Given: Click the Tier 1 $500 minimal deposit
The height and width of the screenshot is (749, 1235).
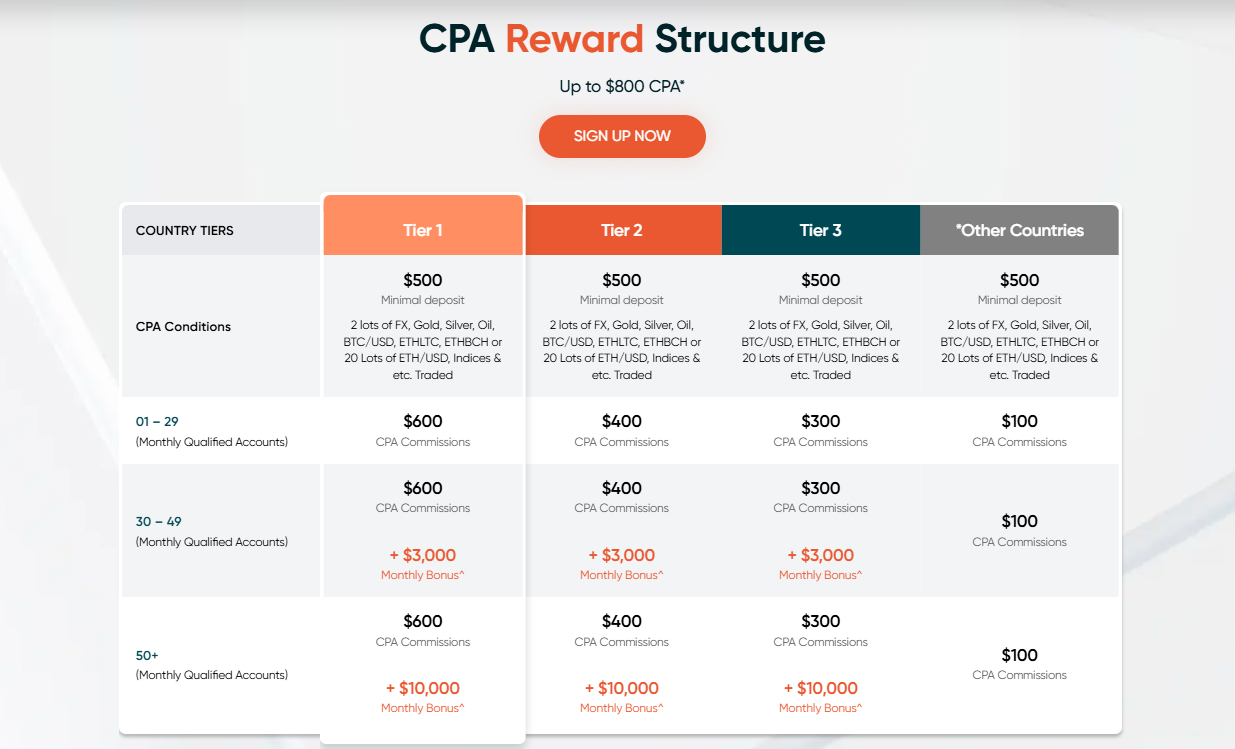Looking at the screenshot, I should (423, 281).
